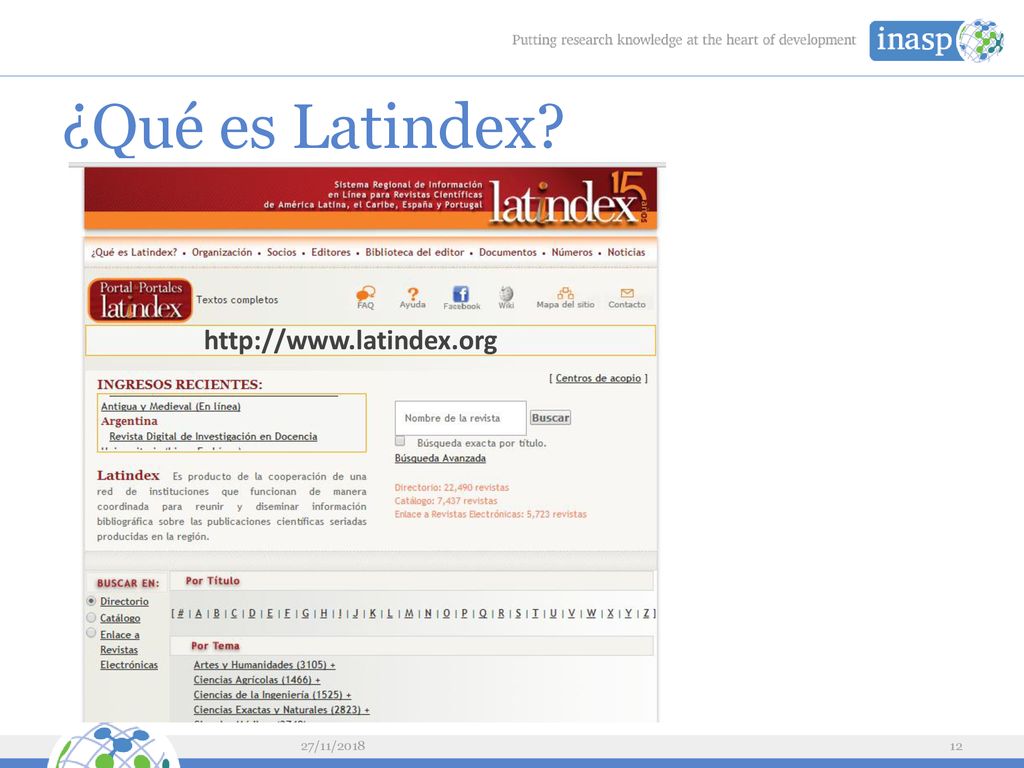Browse titles starting with letter A
This screenshot has height=768, width=1024.
tap(199, 613)
